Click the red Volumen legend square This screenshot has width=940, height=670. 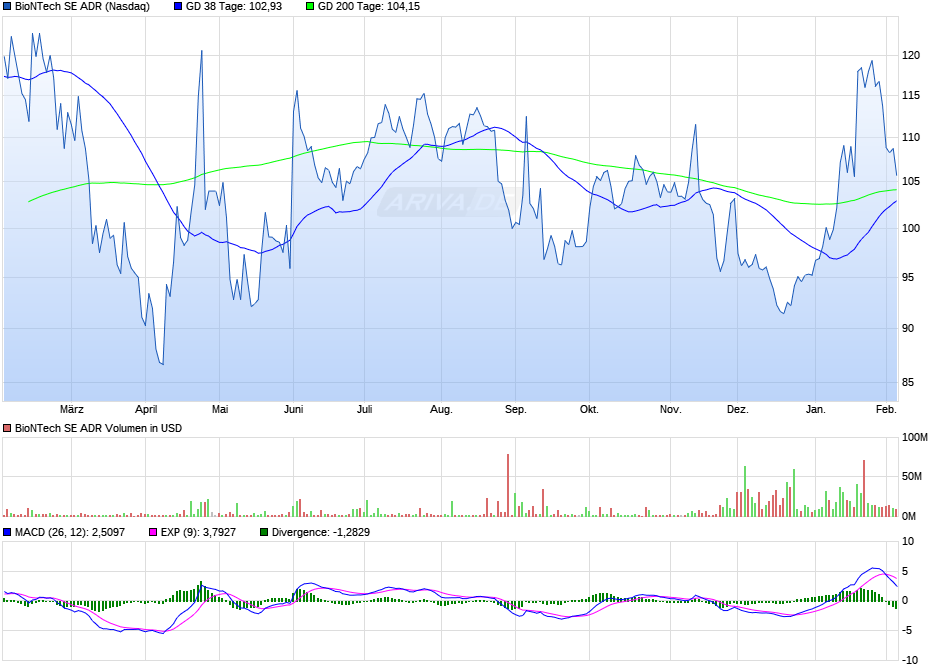7,428
